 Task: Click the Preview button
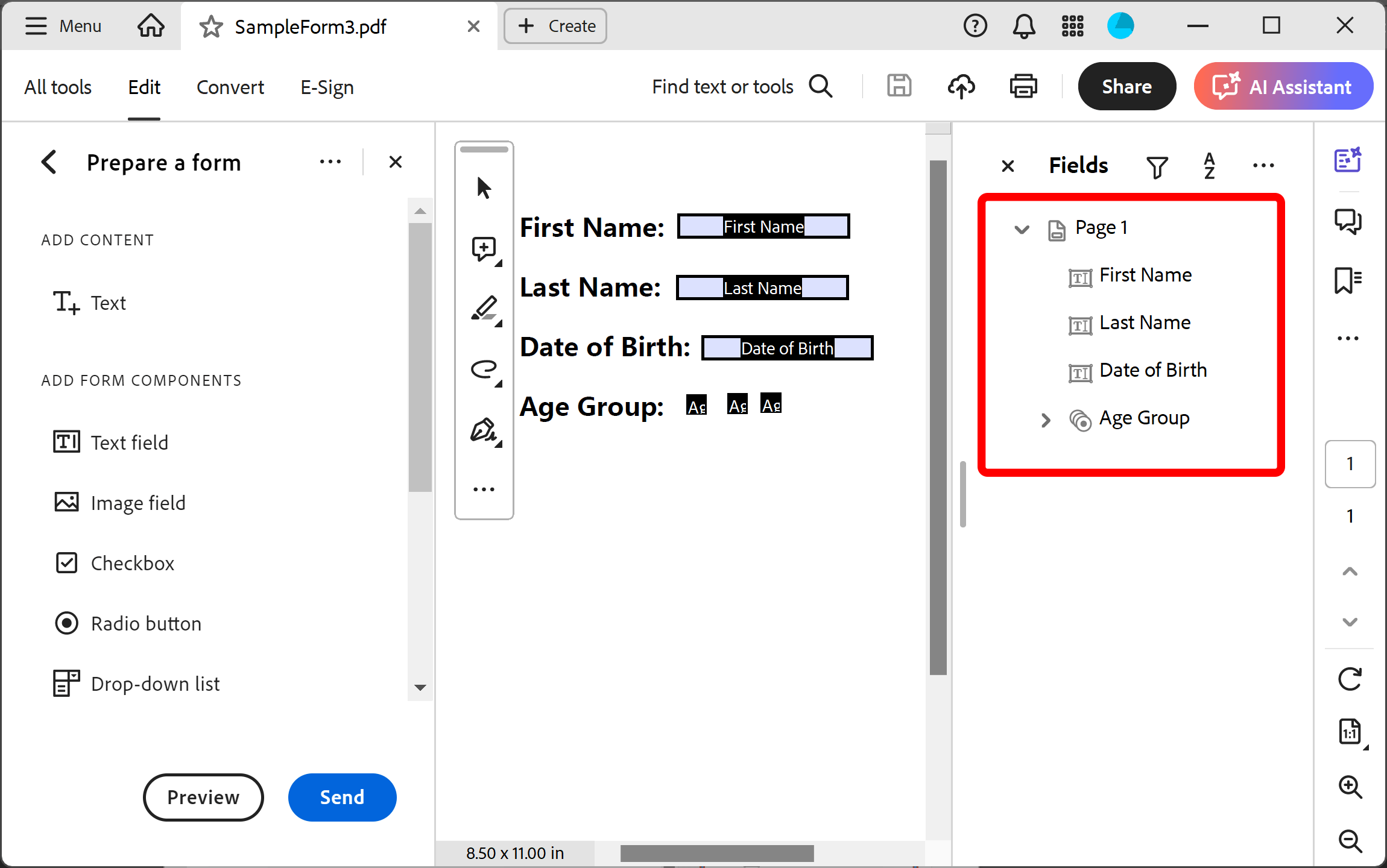click(x=203, y=797)
